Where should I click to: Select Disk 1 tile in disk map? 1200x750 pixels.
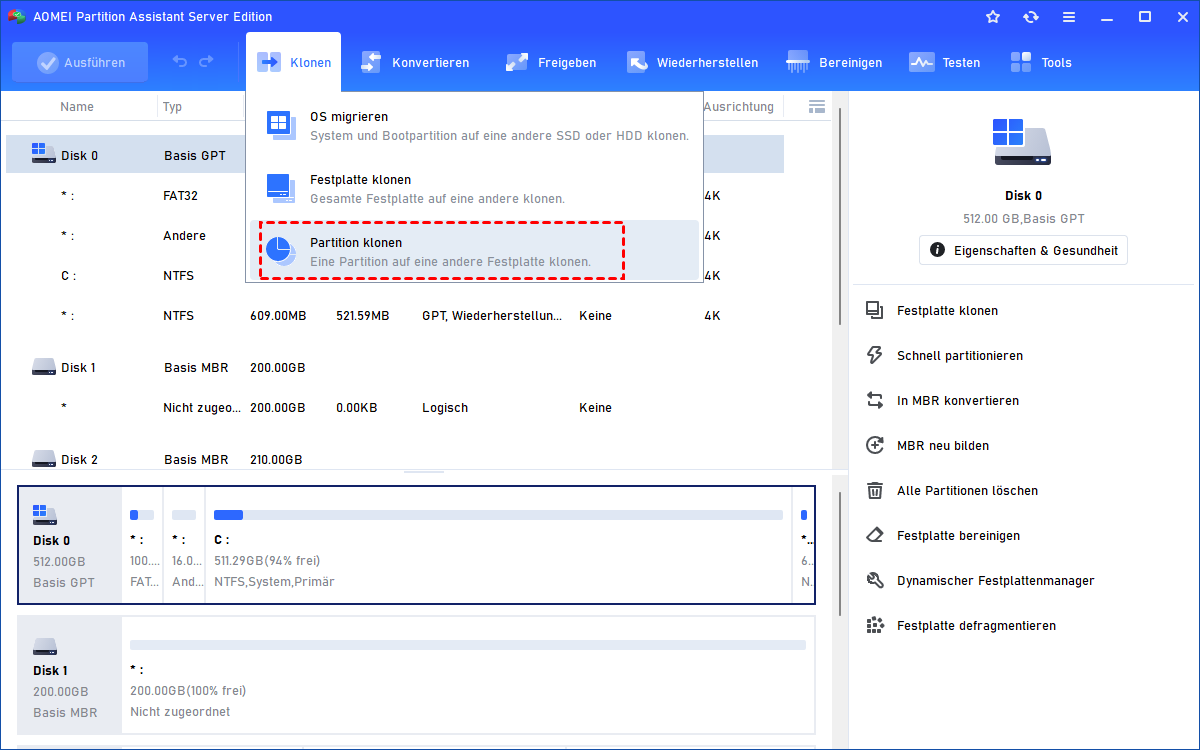coord(70,675)
